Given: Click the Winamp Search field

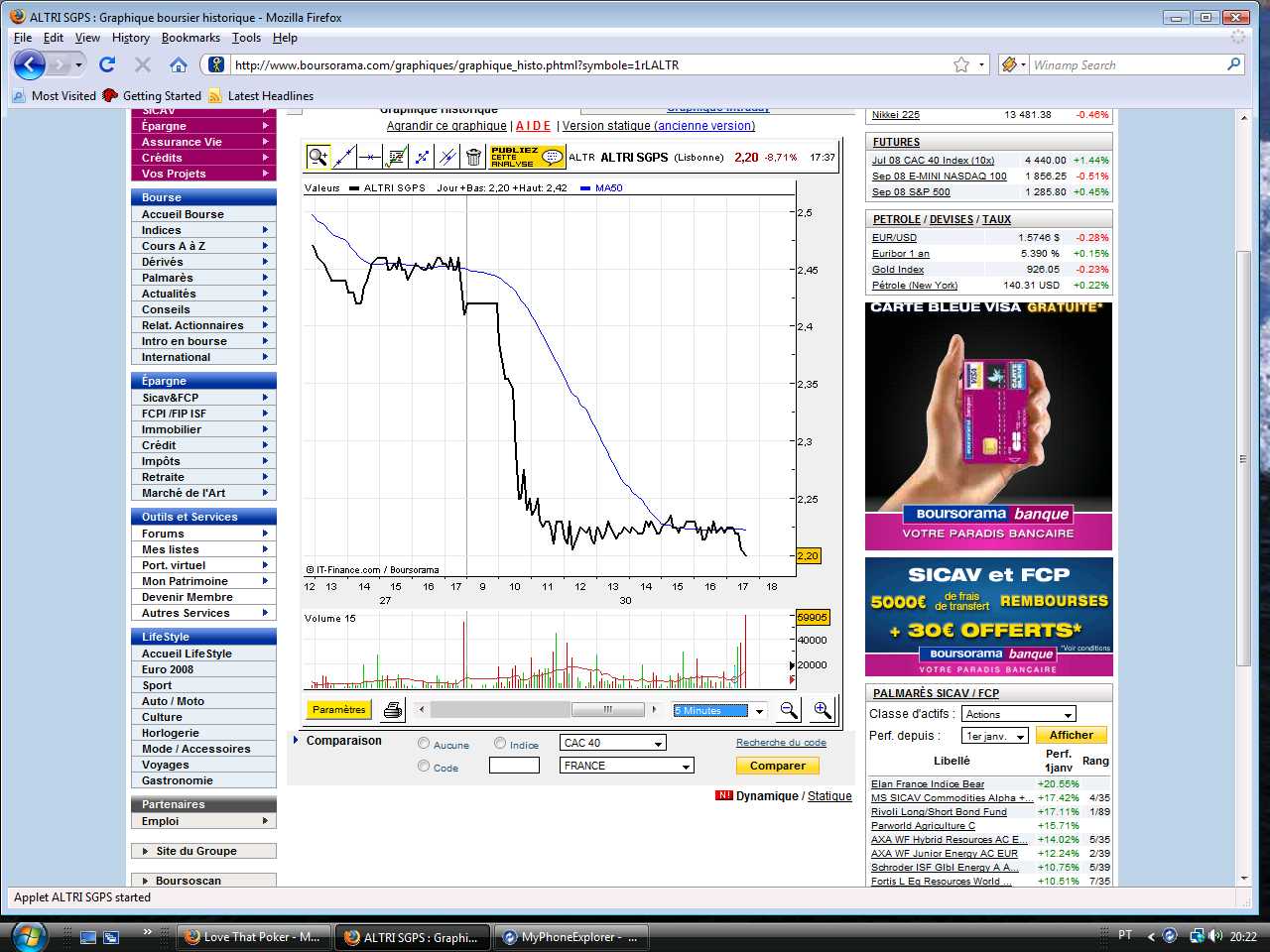Looking at the screenshot, I should 1126,64.
